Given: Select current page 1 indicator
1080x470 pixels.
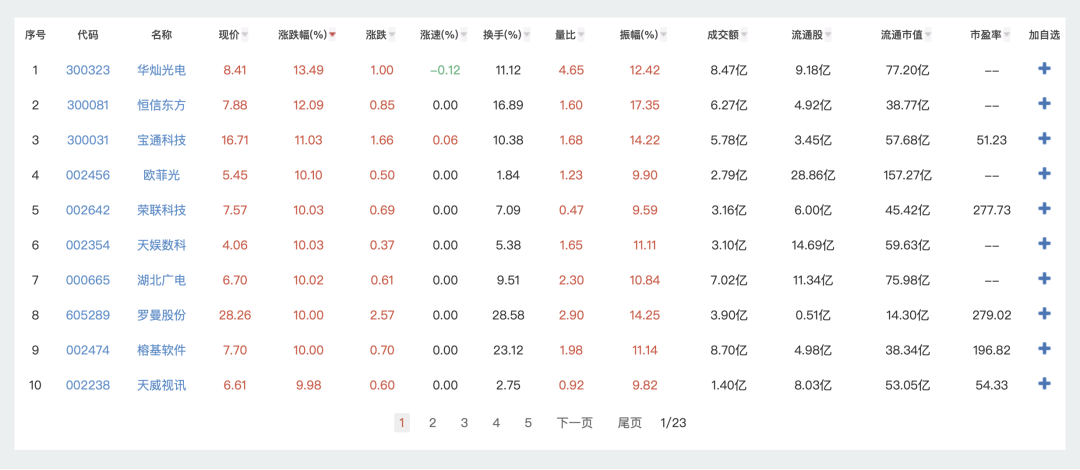Looking at the screenshot, I should point(401,423).
